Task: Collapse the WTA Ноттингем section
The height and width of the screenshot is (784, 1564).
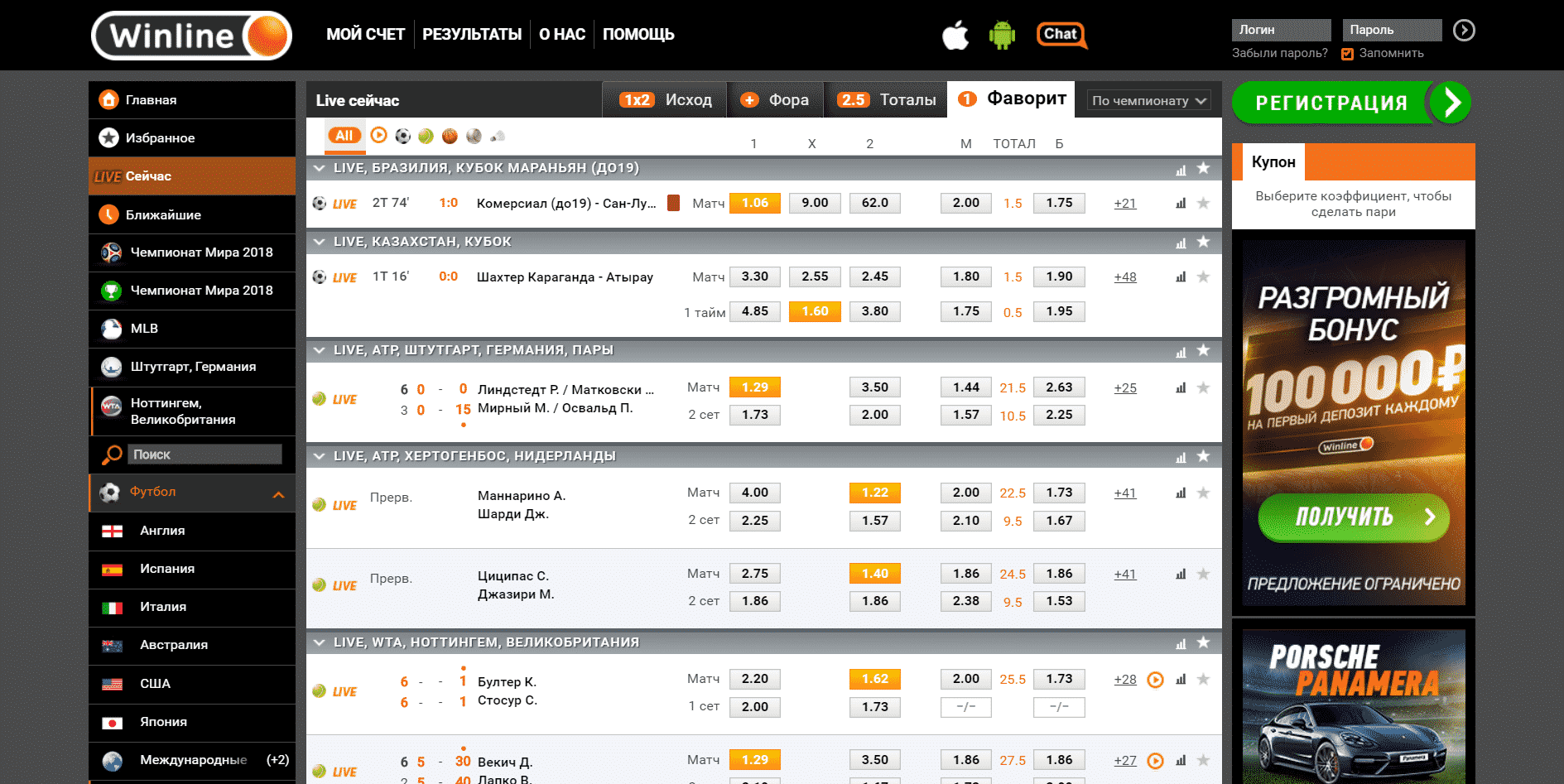Action: coord(319,642)
